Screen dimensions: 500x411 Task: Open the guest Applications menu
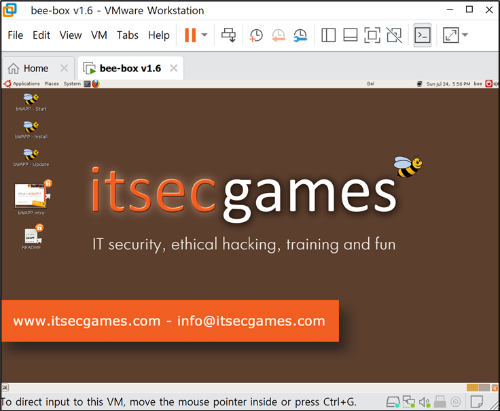point(26,84)
